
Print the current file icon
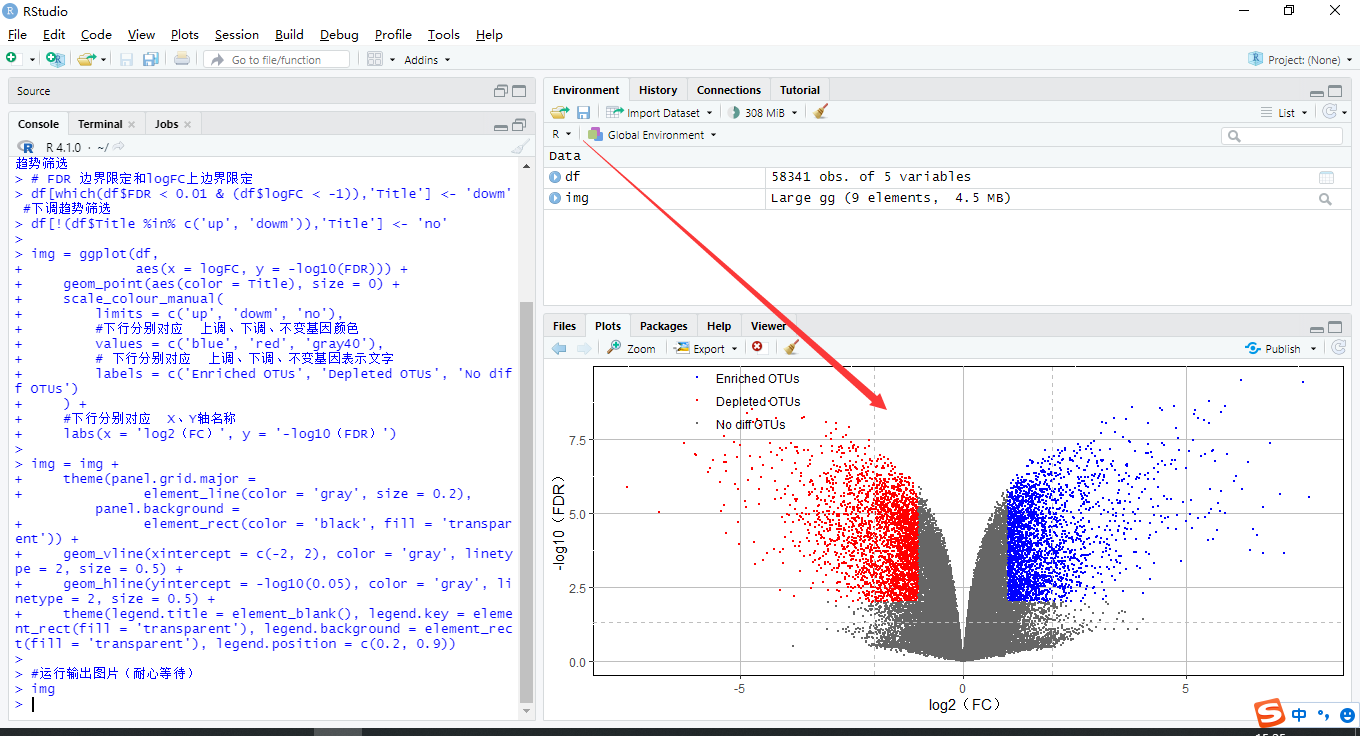coord(182,59)
